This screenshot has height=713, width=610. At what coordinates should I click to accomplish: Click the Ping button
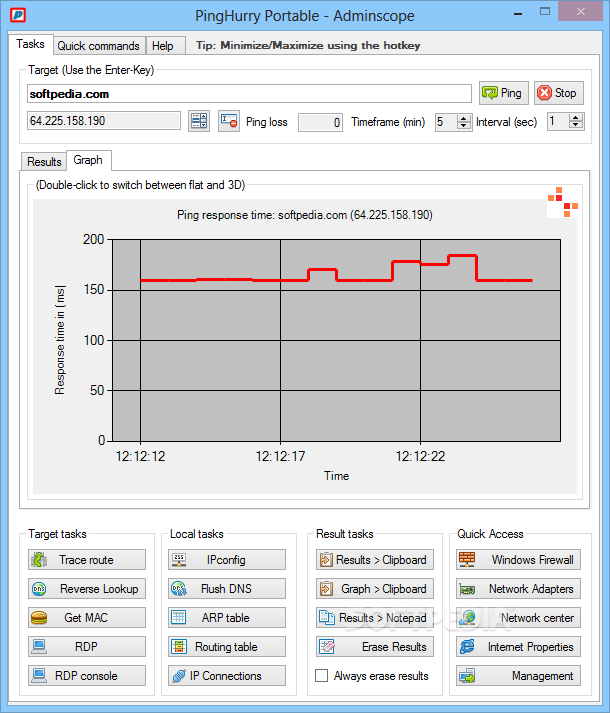point(504,93)
